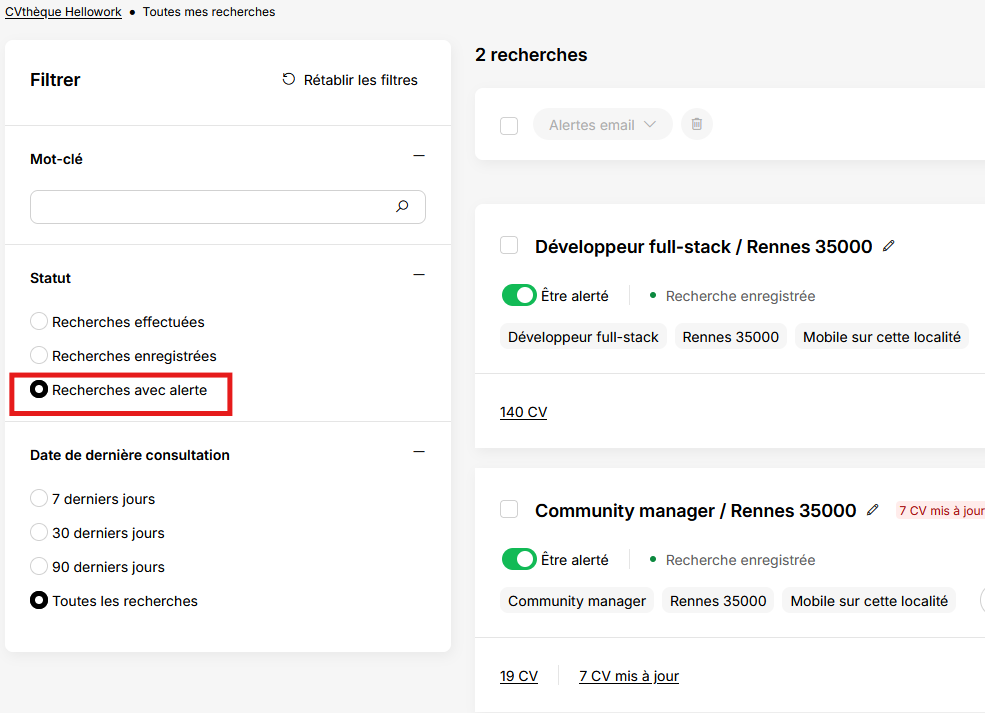Screen dimensions: 985x713
Task: Edit the Développeur full-stack search name pencil
Action: pyautogui.click(x=888, y=246)
